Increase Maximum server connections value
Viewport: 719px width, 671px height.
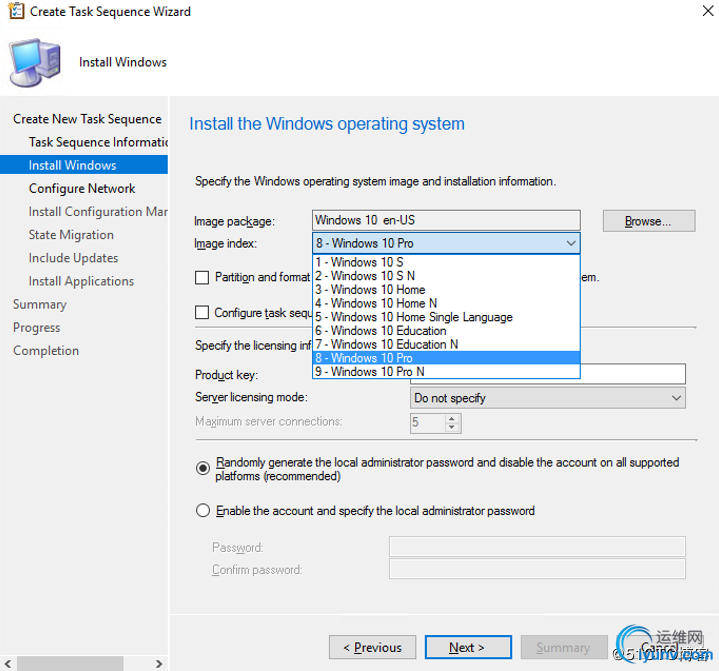pyautogui.click(x=452, y=418)
